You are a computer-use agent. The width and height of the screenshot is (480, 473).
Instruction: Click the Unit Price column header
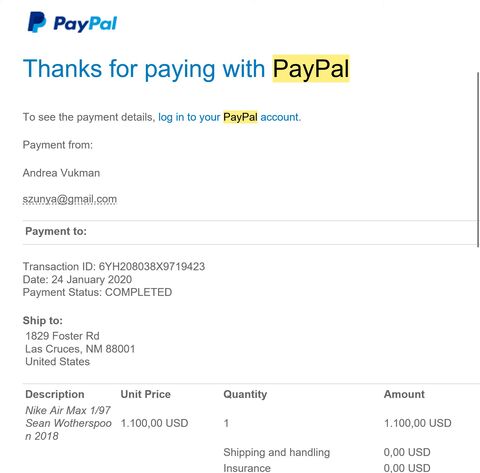(146, 394)
